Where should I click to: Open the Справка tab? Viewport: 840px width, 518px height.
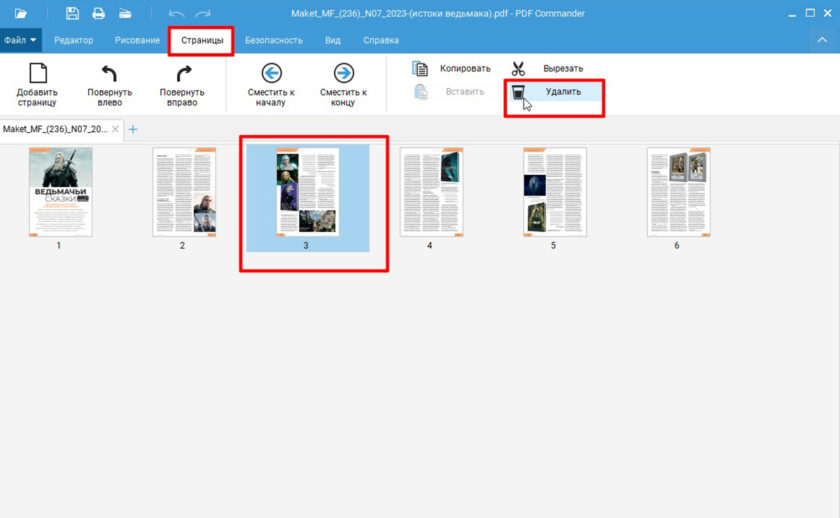tap(381, 40)
